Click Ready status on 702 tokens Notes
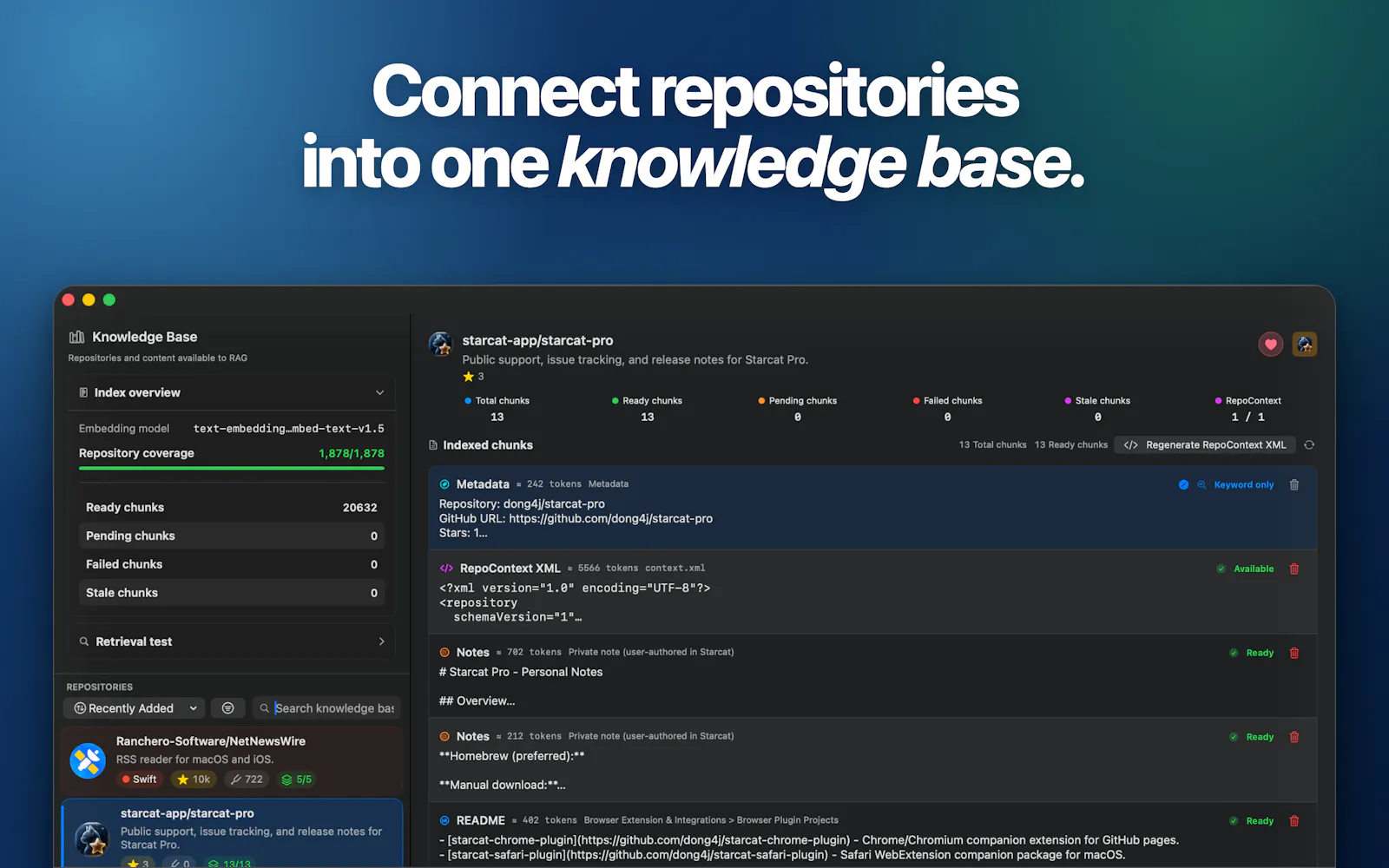 pos(1252,653)
